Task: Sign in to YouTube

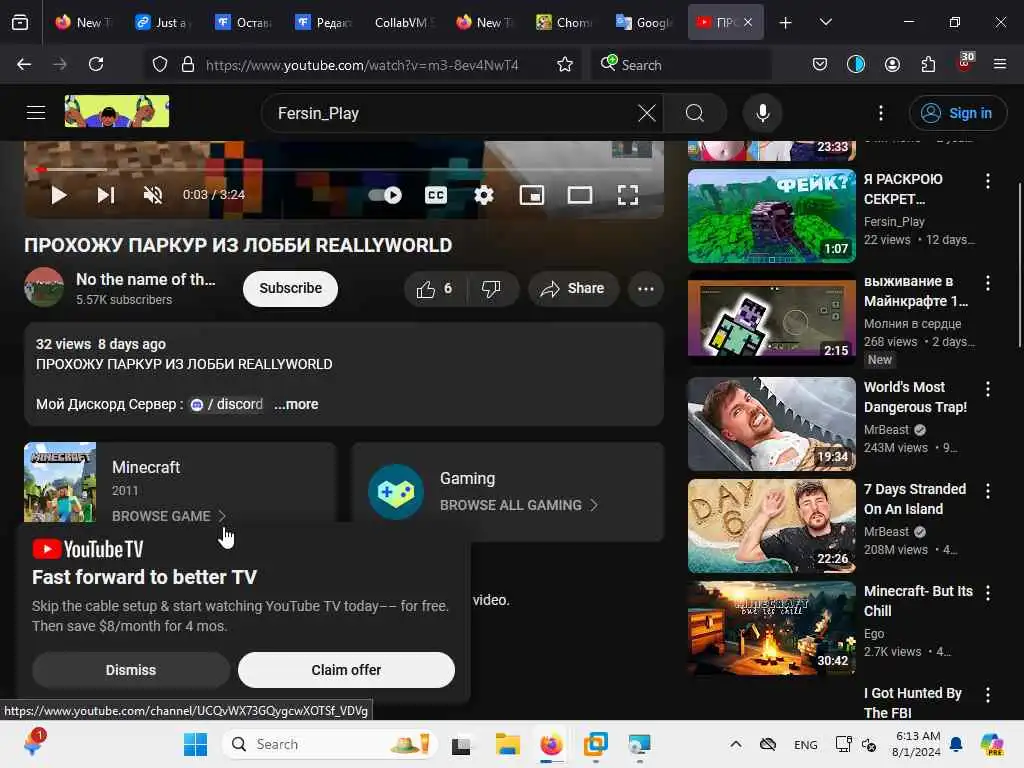Action: click(x=957, y=113)
